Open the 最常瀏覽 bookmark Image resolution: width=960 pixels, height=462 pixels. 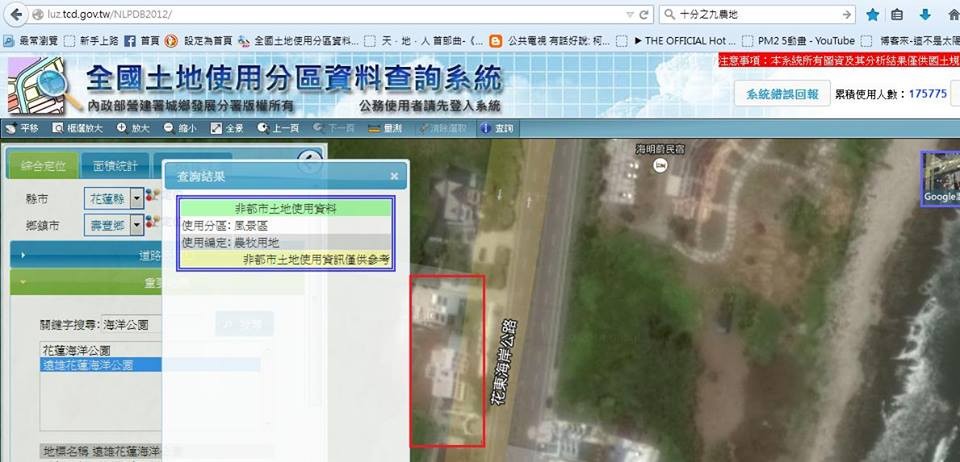coord(31,41)
